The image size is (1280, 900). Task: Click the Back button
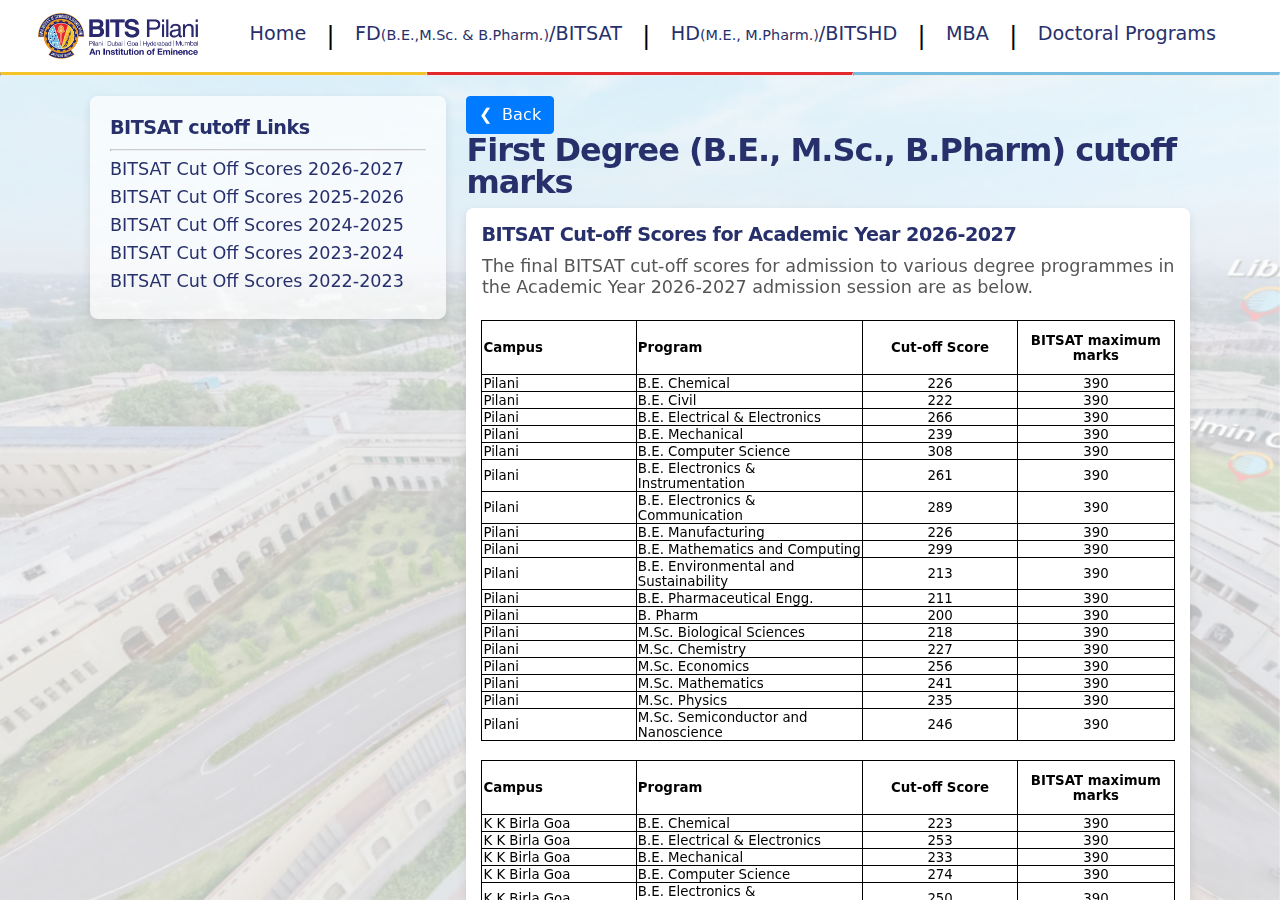[x=510, y=115]
